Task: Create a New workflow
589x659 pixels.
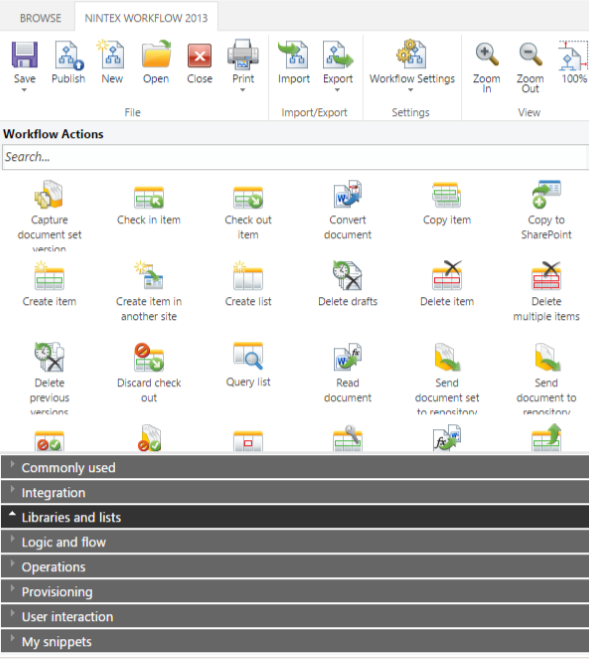Action: click(112, 62)
